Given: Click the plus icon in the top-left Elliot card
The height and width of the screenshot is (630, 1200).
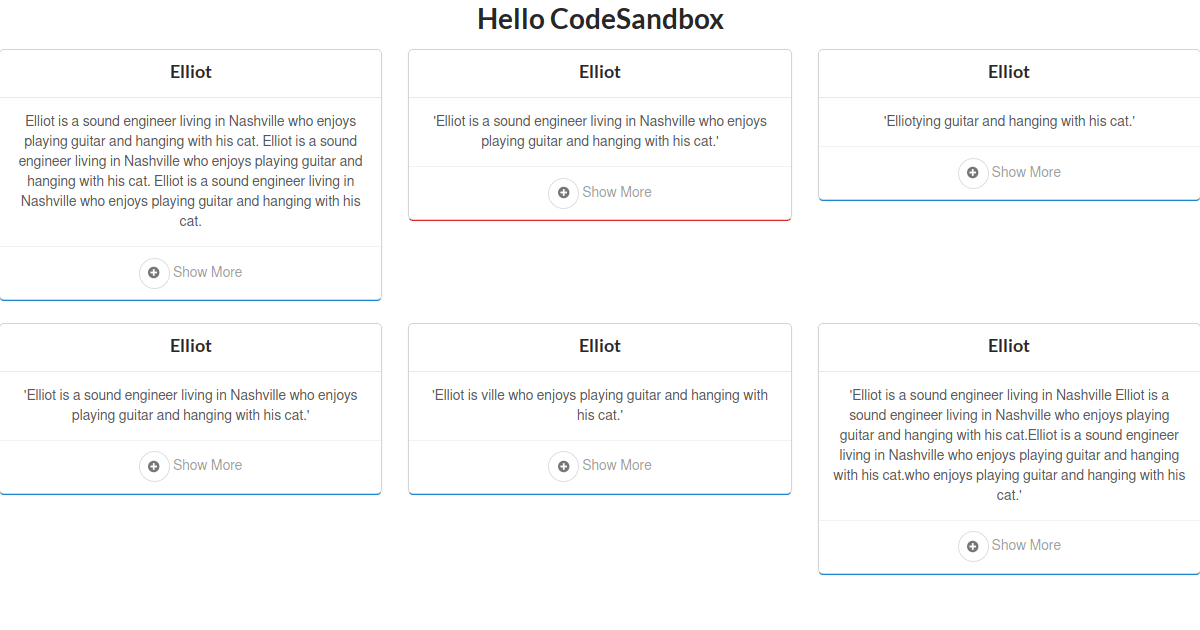Looking at the screenshot, I should point(154,272).
